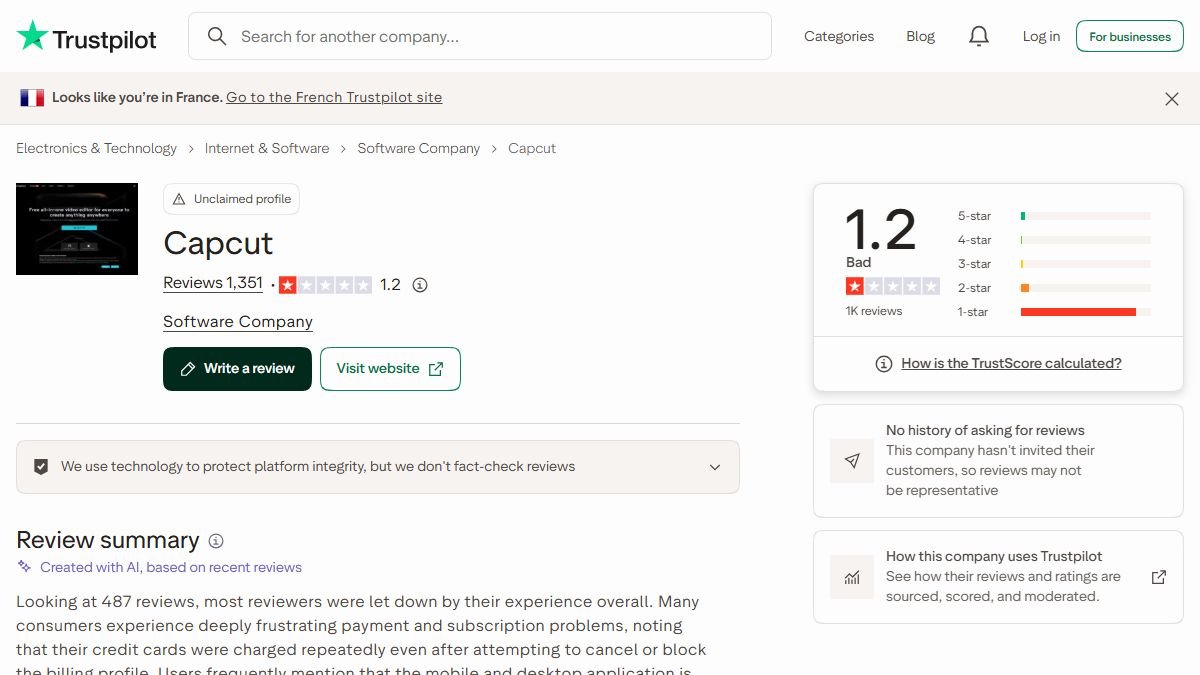The image size is (1200, 675).
Task: Open Electronics & Technology breadcrumb
Action: point(96,148)
